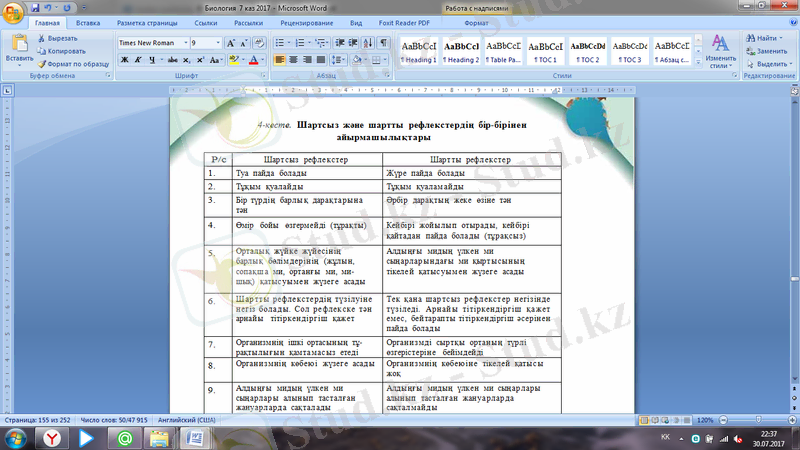This screenshot has width=800, height=450.
Task: Click the Заменить button
Action: coord(770,50)
